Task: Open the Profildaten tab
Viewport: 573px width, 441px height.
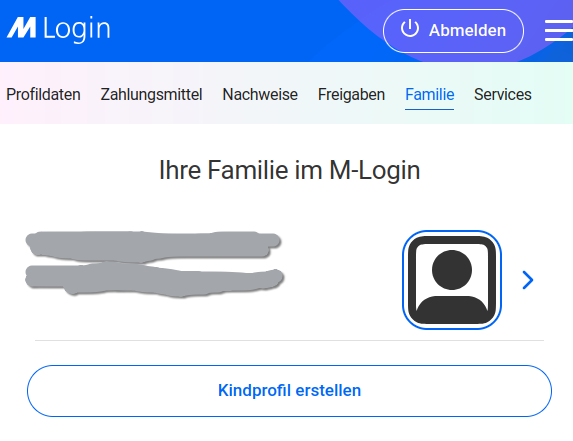Action: point(43,95)
